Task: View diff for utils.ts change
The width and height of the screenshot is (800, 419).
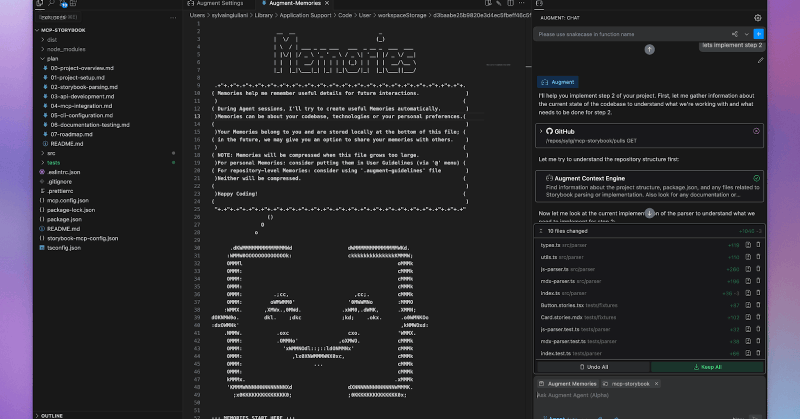Action: 748,257
